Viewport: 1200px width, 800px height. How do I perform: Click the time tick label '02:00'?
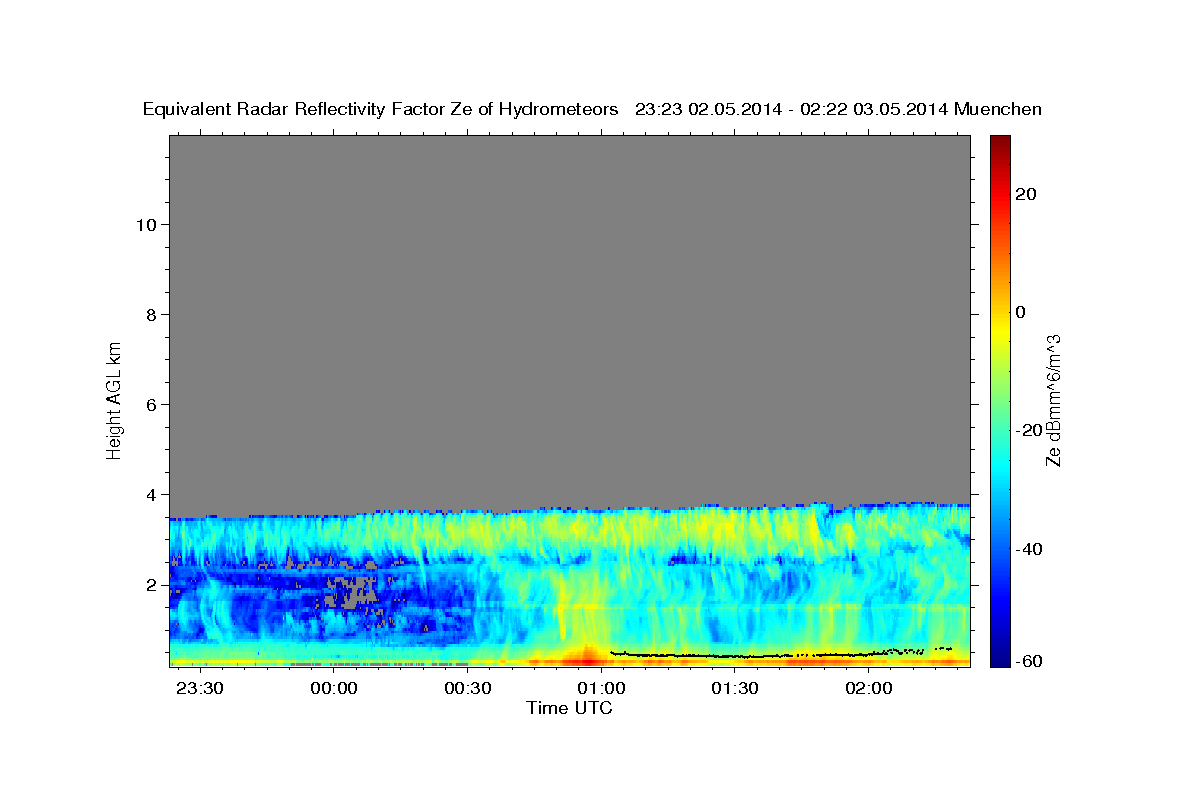[869, 689]
